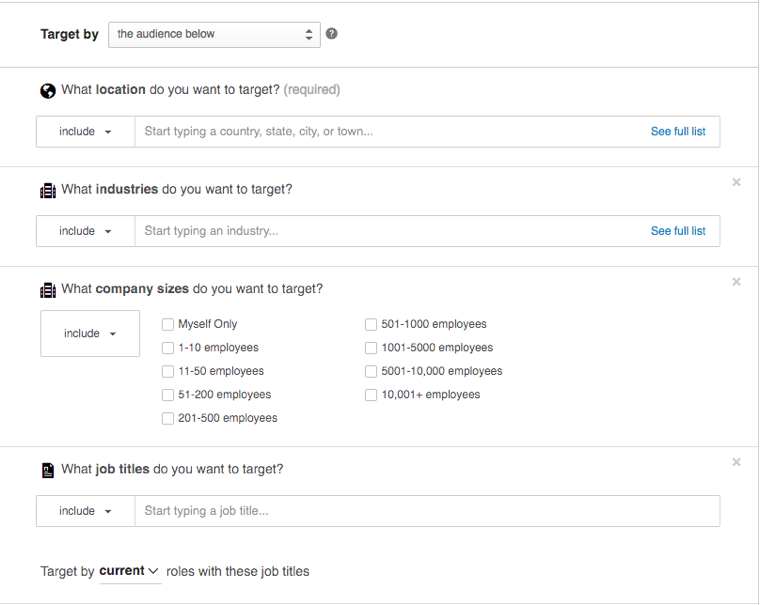Check the Myself Only checkbox
The height and width of the screenshot is (605, 760).
[x=168, y=324]
